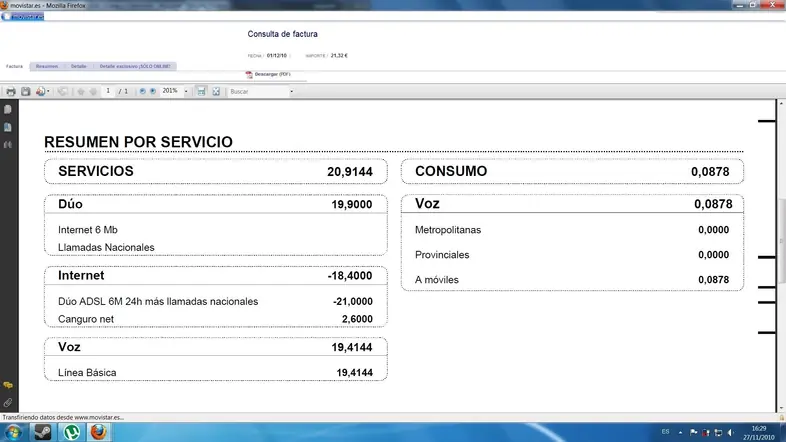
Task: Click the Consulta de factura page title
Action: click(x=282, y=34)
